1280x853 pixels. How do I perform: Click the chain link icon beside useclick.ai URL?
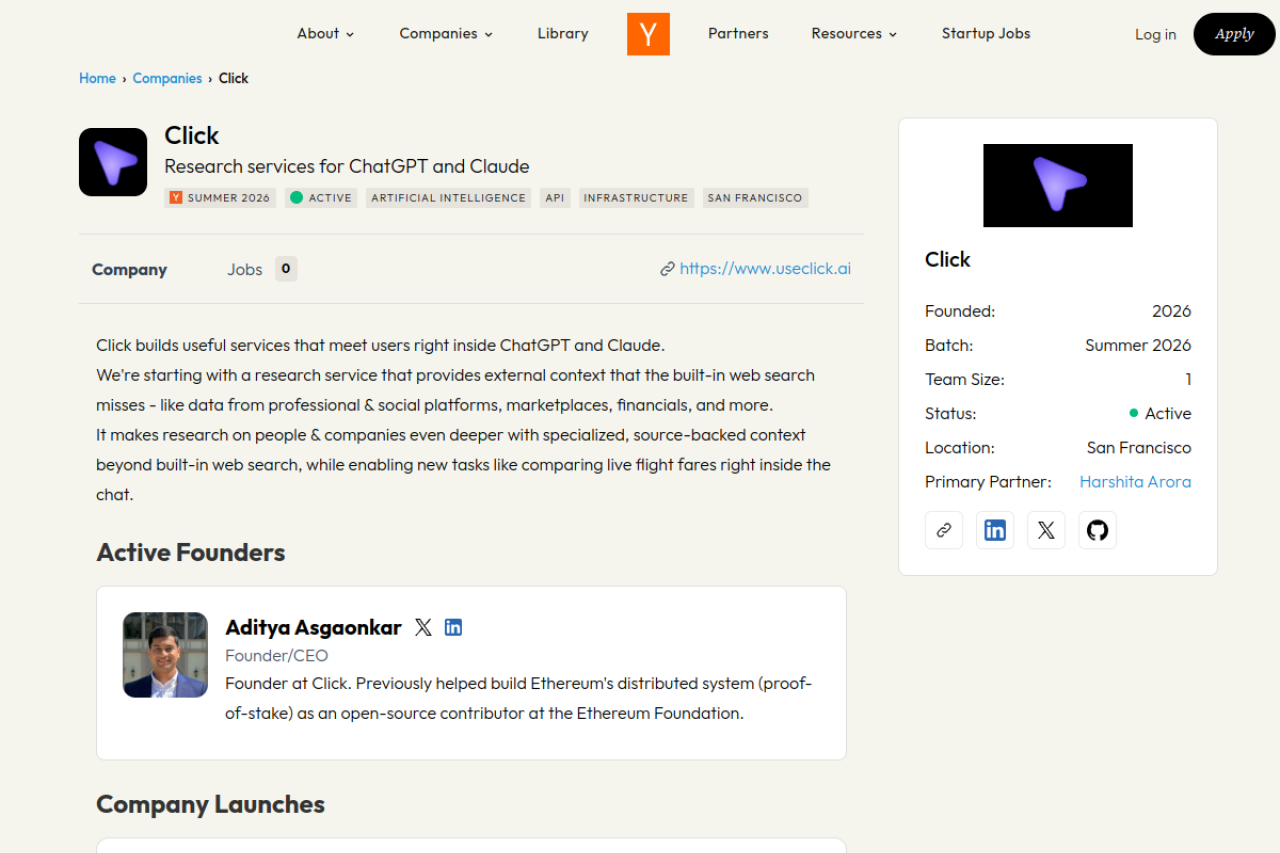667,269
